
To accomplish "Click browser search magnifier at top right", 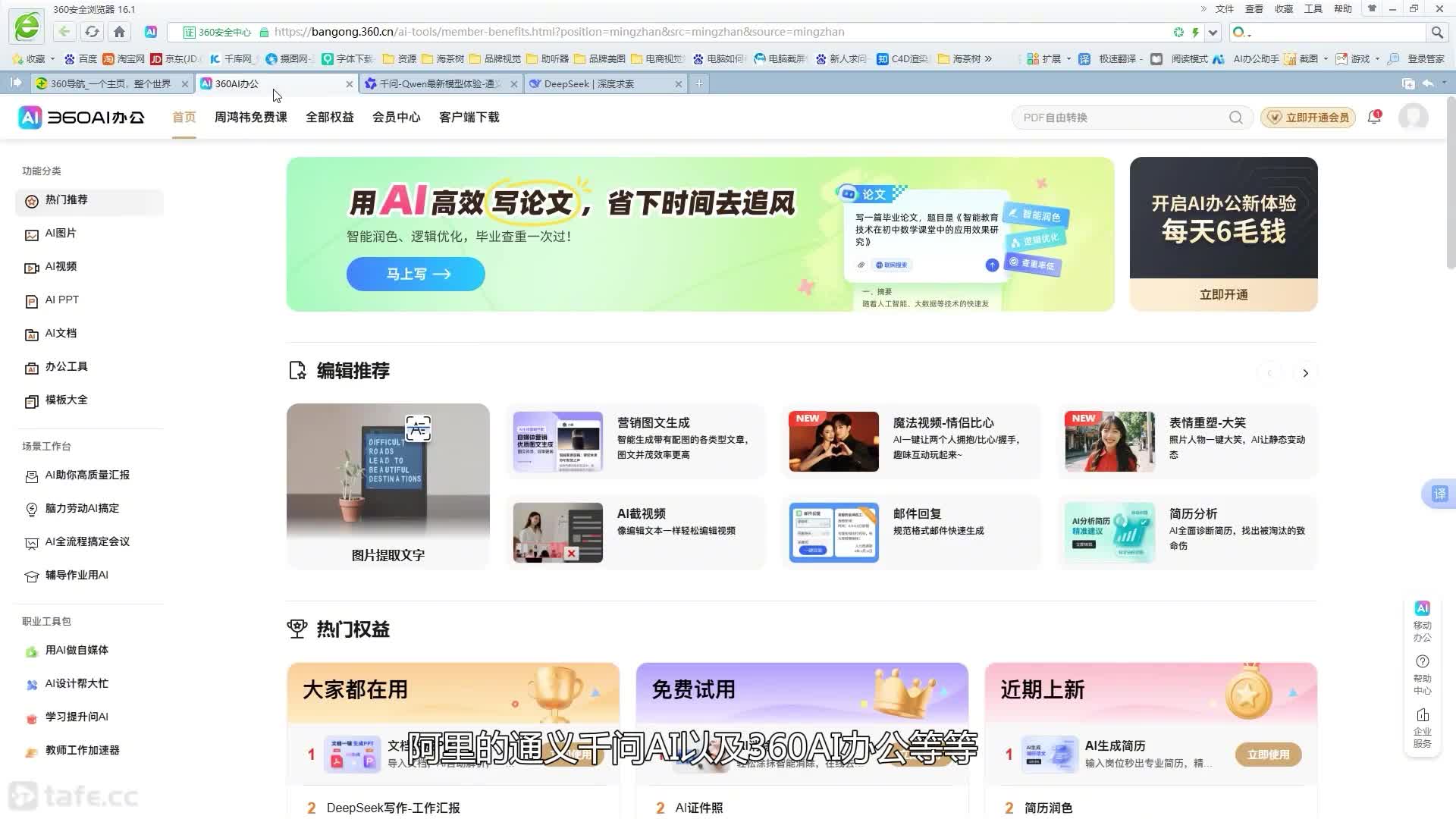I will (1436, 32).
